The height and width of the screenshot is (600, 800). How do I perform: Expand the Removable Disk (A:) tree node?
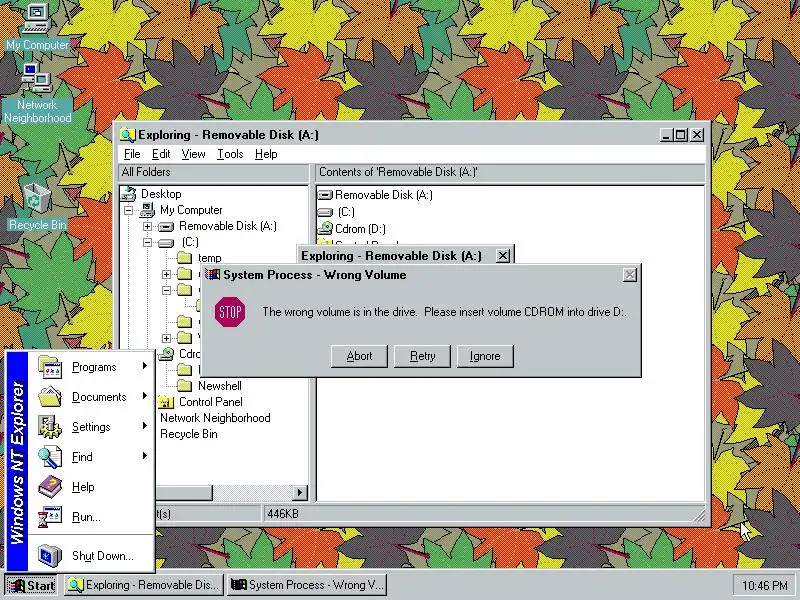pyautogui.click(x=147, y=226)
